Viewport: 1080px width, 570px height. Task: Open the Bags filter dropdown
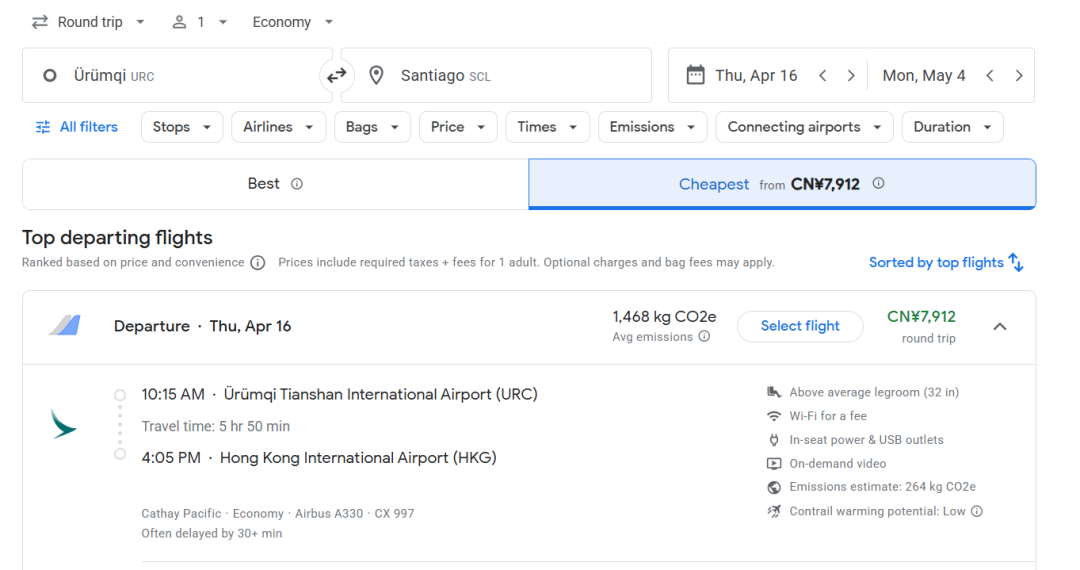pos(372,127)
